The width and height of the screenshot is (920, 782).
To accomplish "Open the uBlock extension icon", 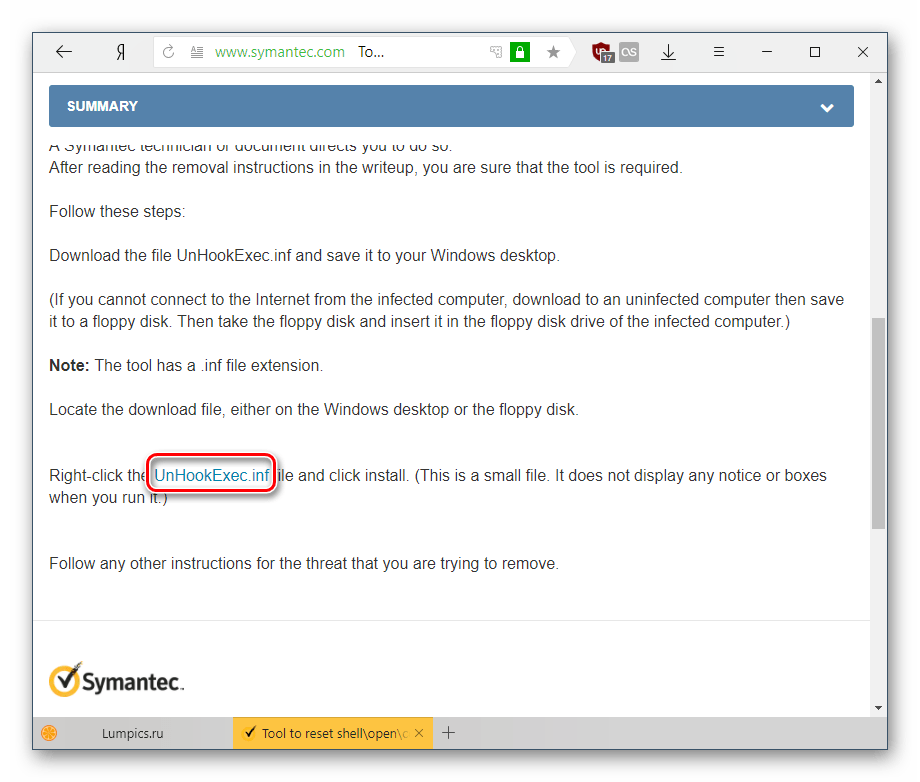I will tap(602, 53).
